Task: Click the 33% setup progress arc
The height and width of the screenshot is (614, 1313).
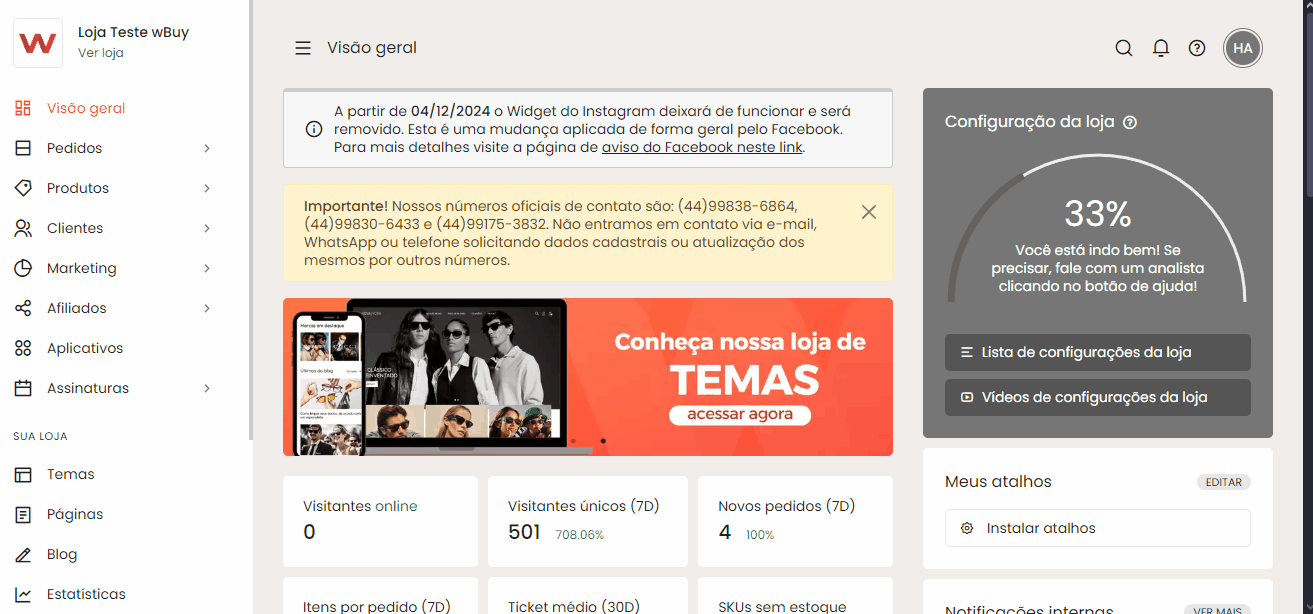Action: click(x=1097, y=214)
